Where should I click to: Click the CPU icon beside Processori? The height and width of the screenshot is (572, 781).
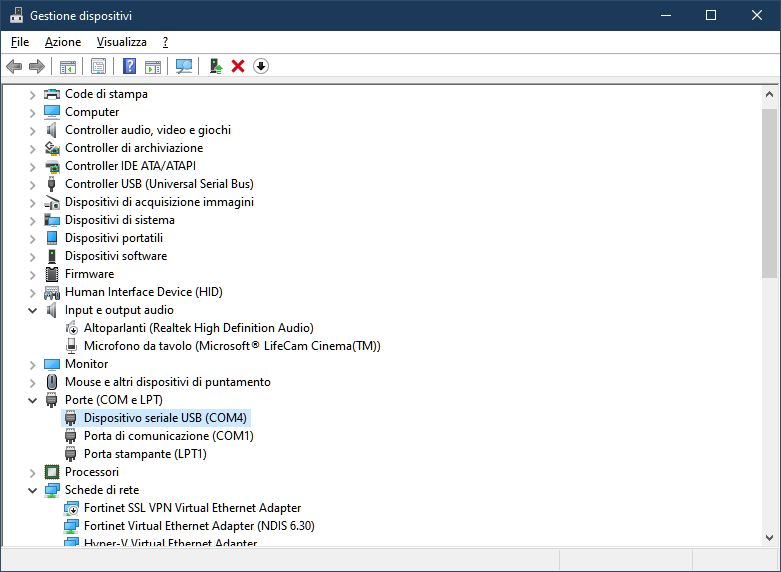pyautogui.click(x=52, y=472)
